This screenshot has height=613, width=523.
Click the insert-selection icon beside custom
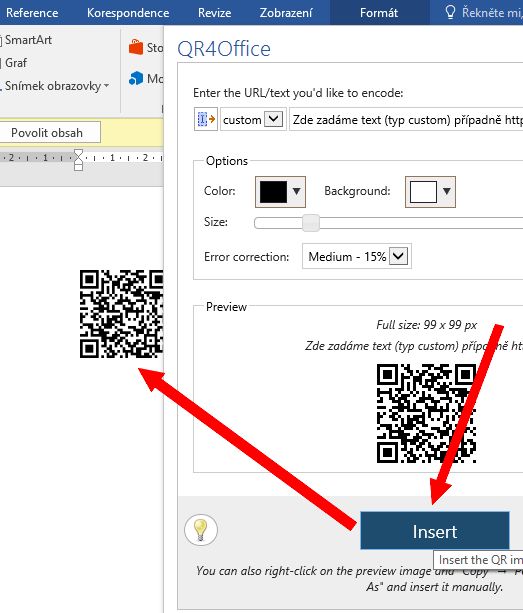[x=206, y=119]
